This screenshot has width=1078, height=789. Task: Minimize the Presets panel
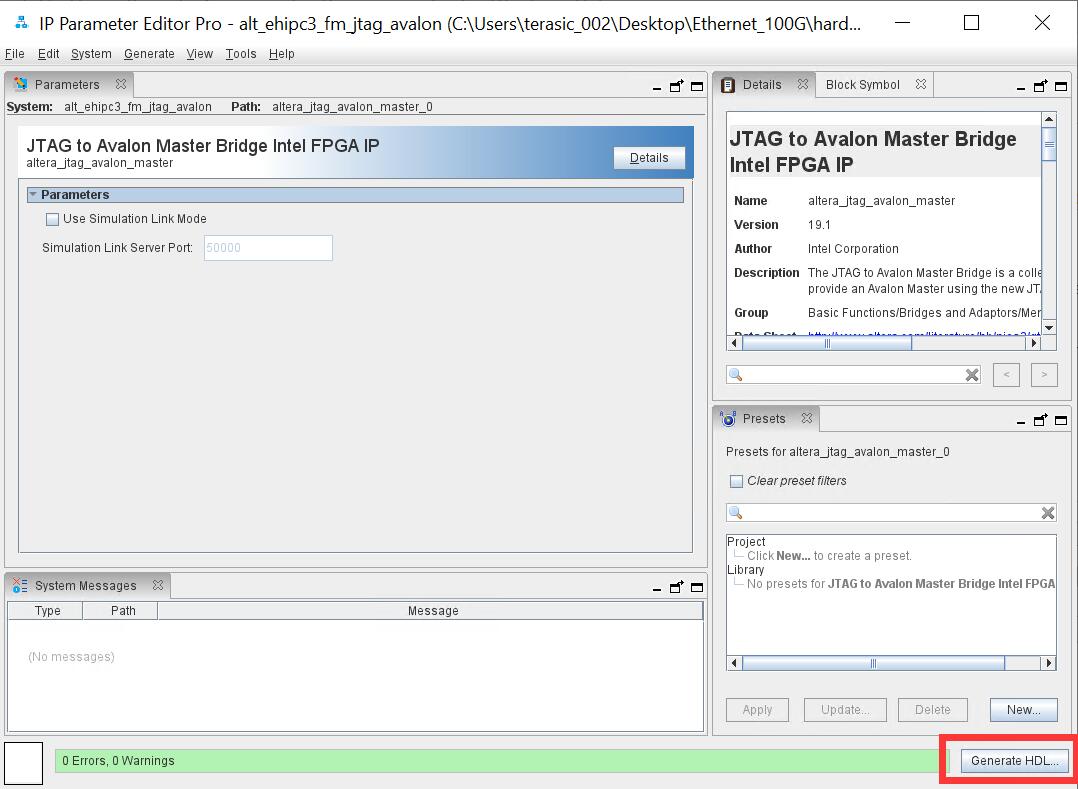1021,422
